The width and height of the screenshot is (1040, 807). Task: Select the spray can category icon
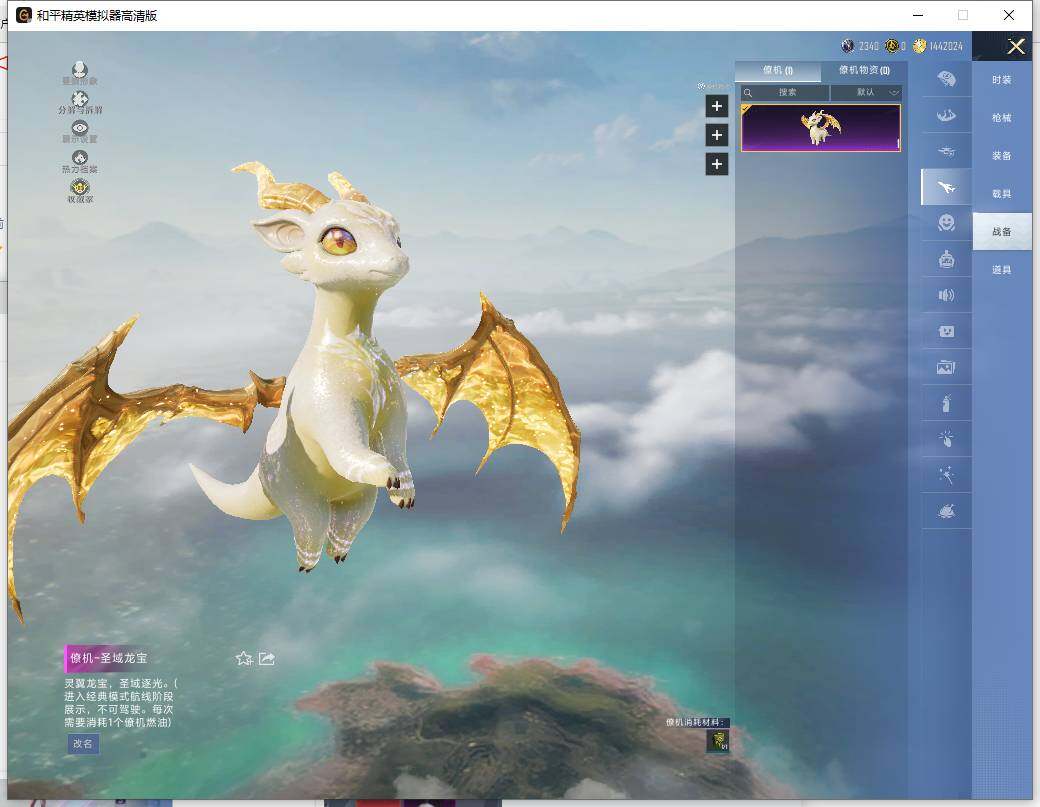[x=946, y=404]
